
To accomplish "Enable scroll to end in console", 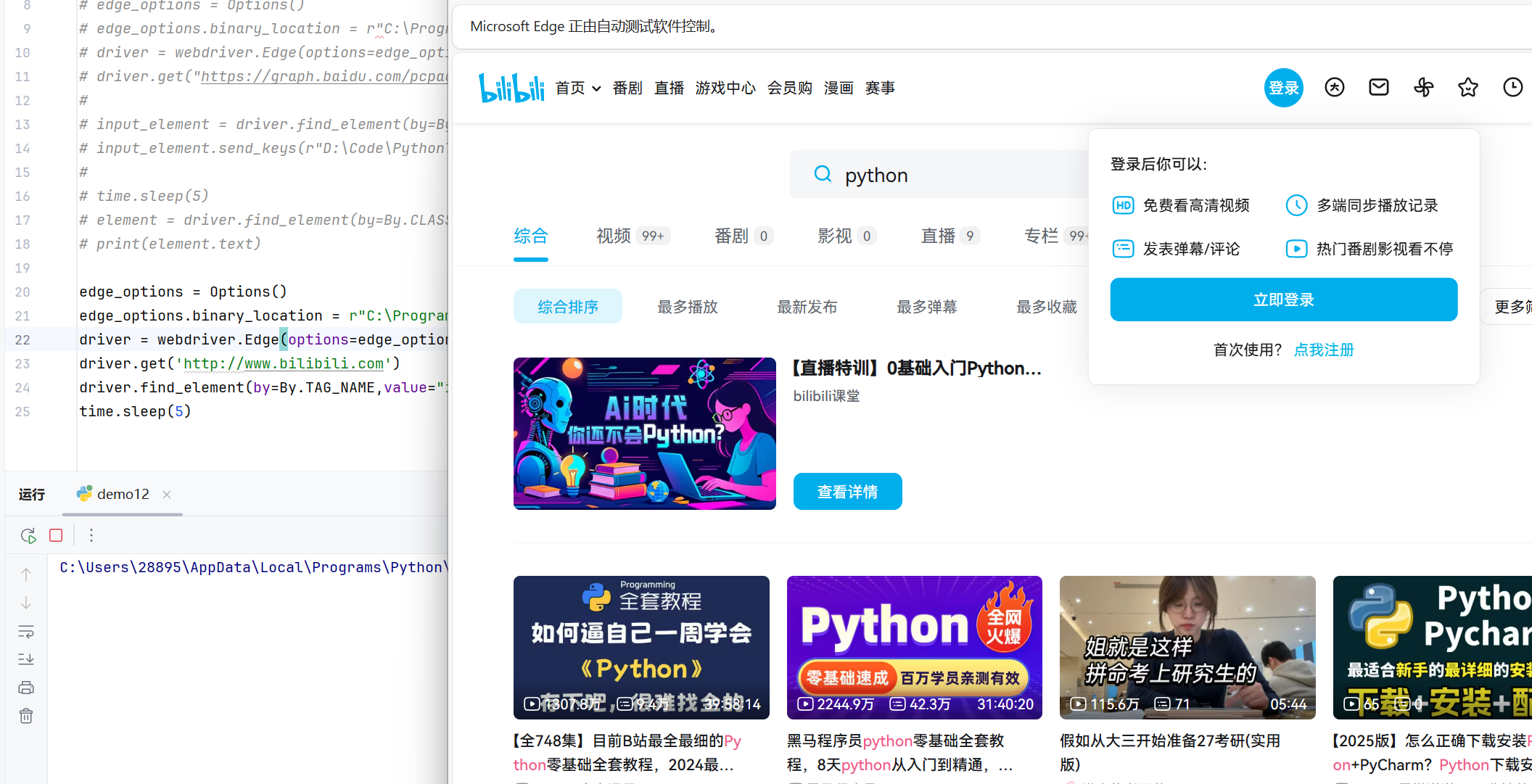I will tap(26, 659).
